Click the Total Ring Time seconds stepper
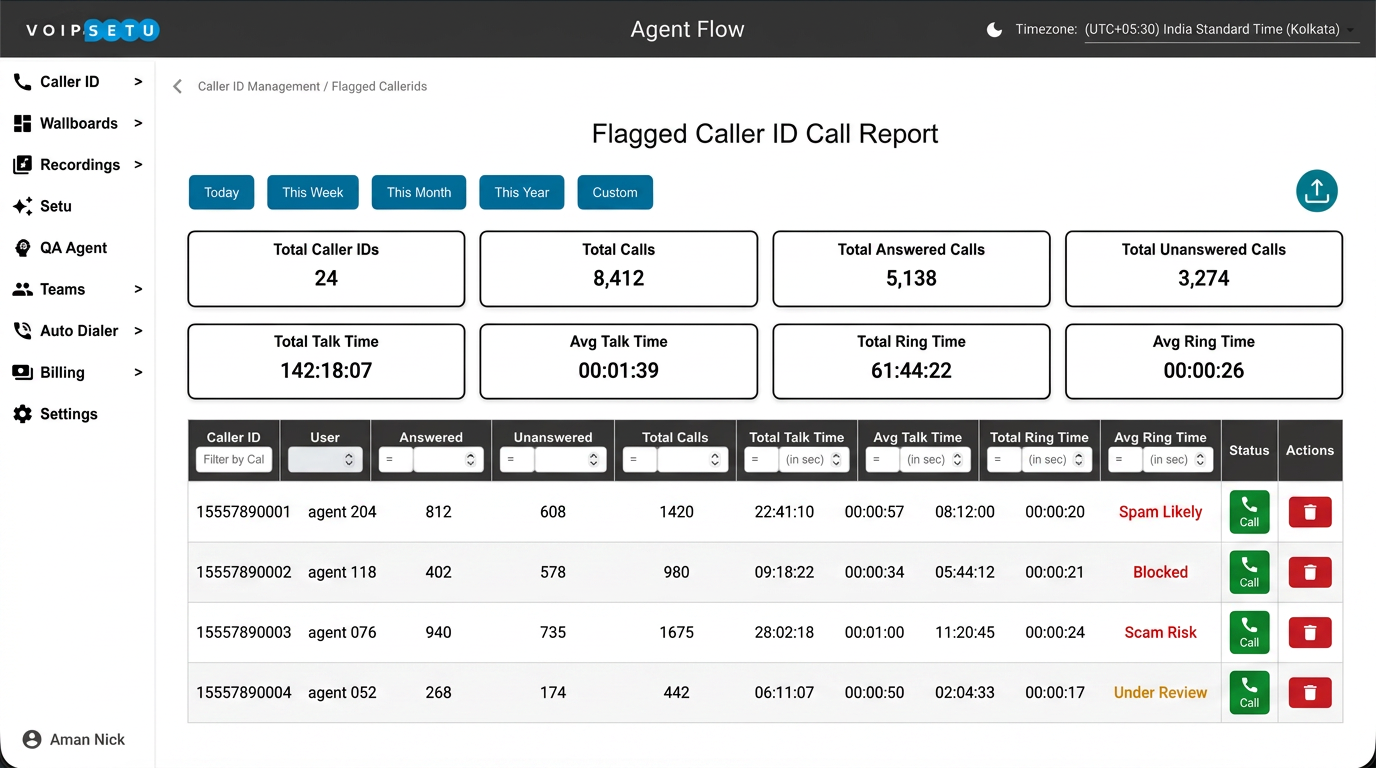Image resolution: width=1376 pixels, height=768 pixels. 1078,460
